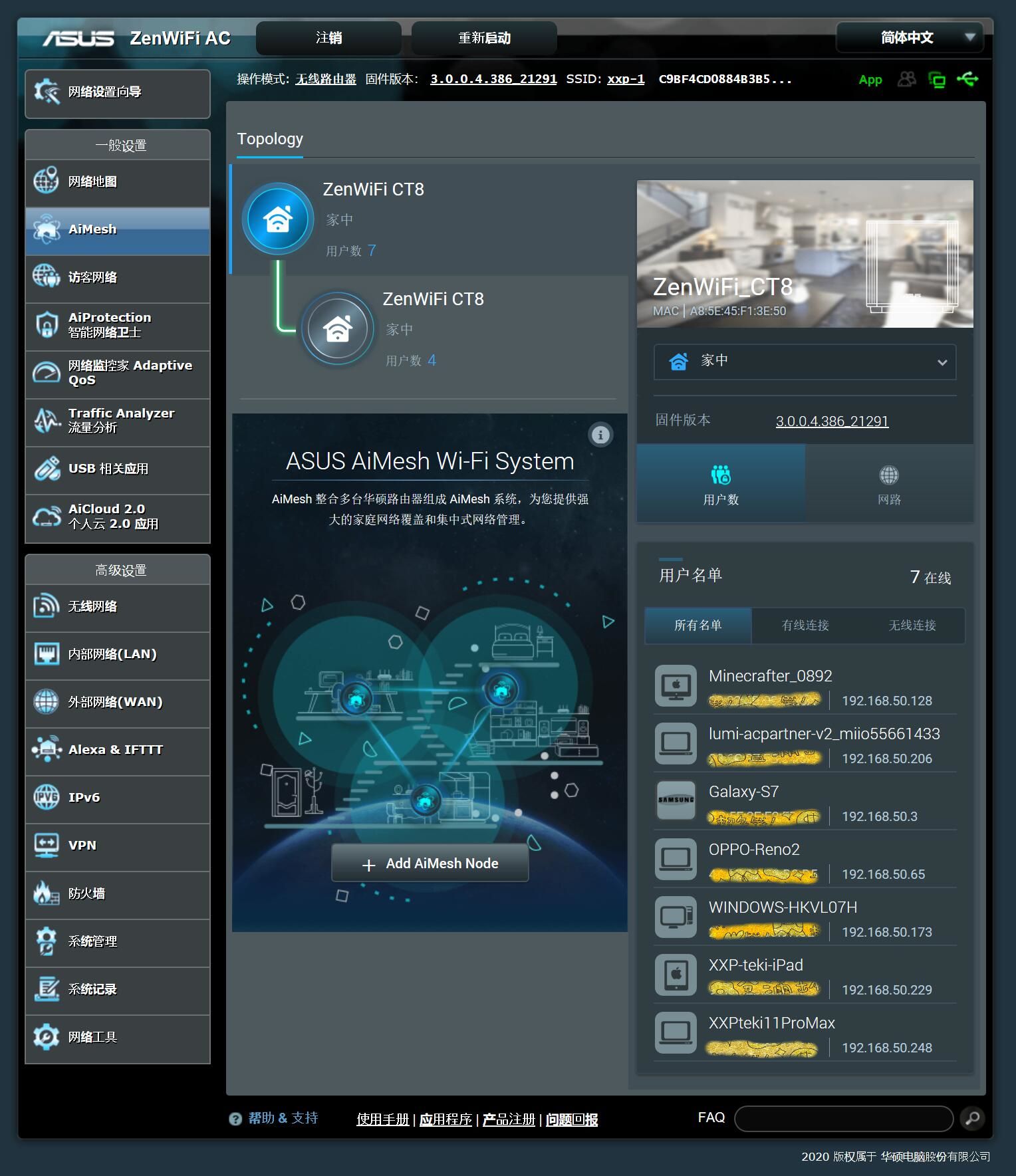Viewport: 1016px width, 1176px height.
Task: Select the 有线连接 wired filter tab
Action: [x=805, y=625]
